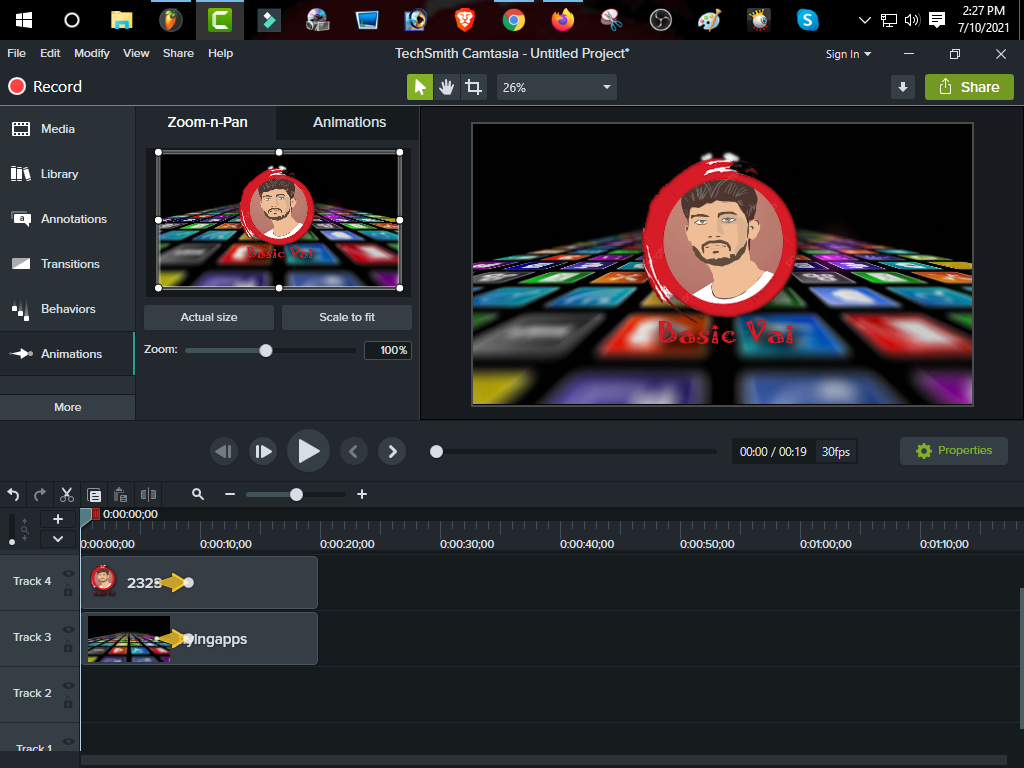Add a new track with plus button
The image size is (1024, 768).
57,519
